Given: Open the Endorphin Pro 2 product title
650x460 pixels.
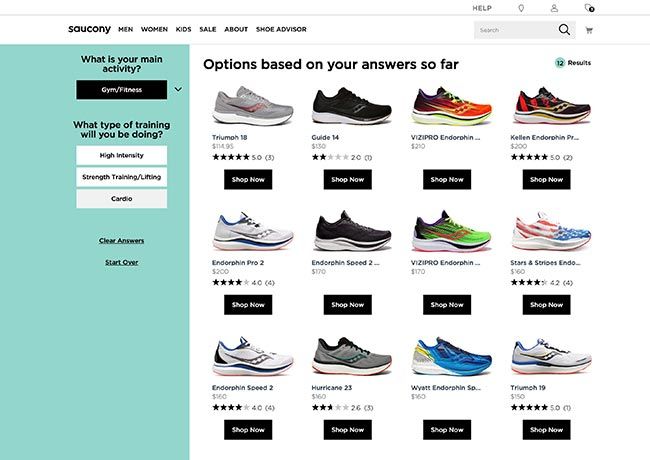Looking at the screenshot, I should coord(238,262).
